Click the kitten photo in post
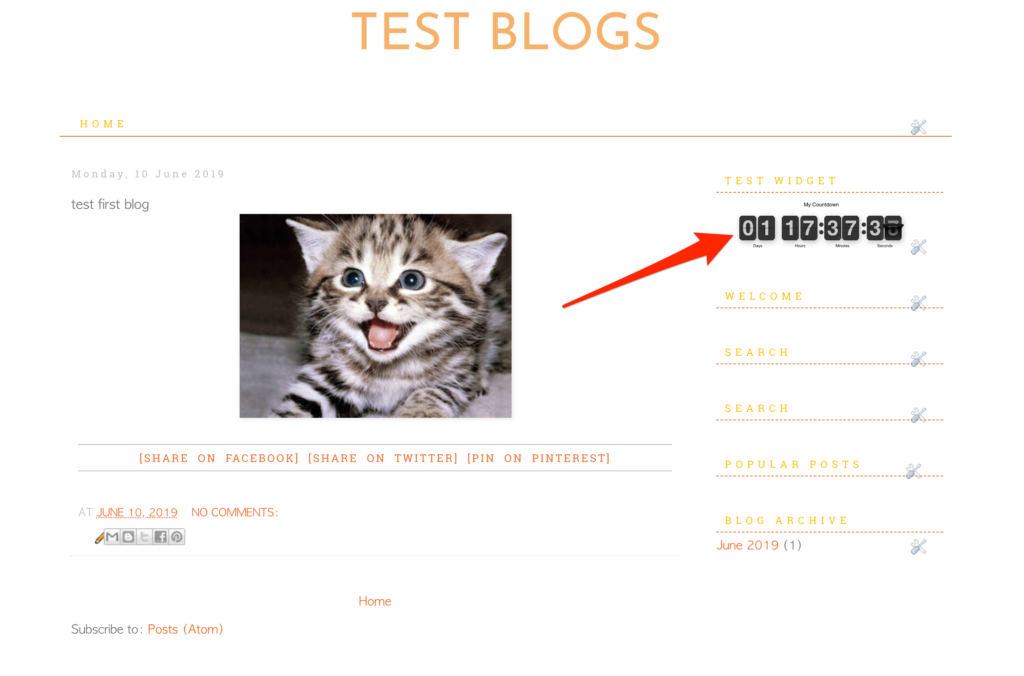1024x676 pixels. click(376, 315)
